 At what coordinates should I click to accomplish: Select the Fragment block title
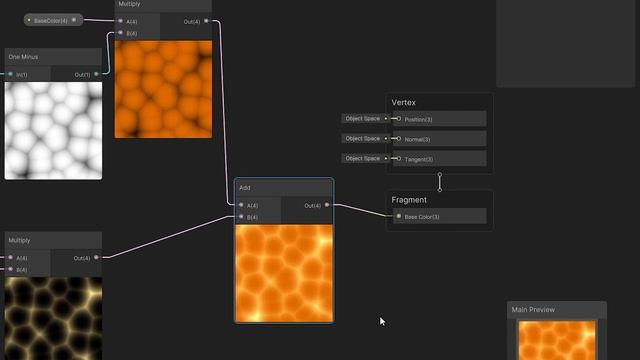pos(409,200)
